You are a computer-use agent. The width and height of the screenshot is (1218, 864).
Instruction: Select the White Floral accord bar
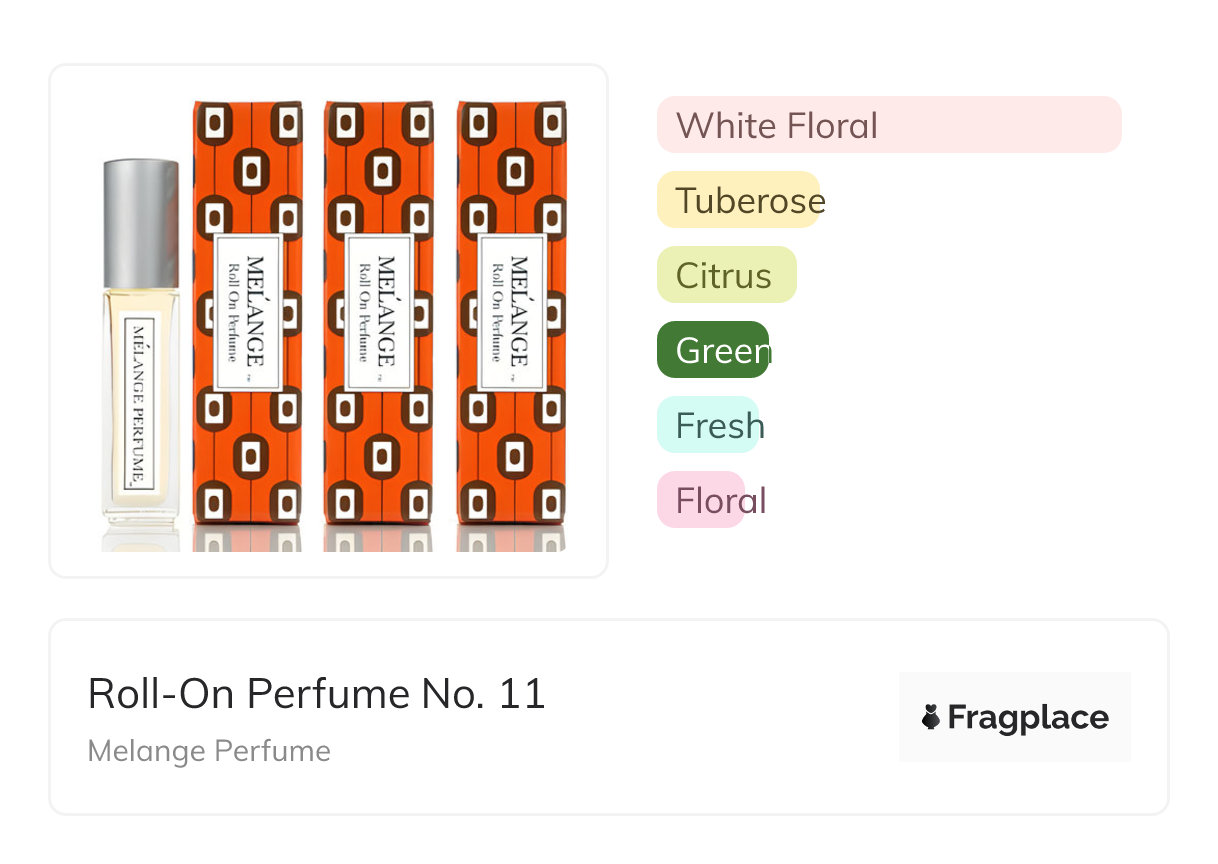(x=888, y=125)
